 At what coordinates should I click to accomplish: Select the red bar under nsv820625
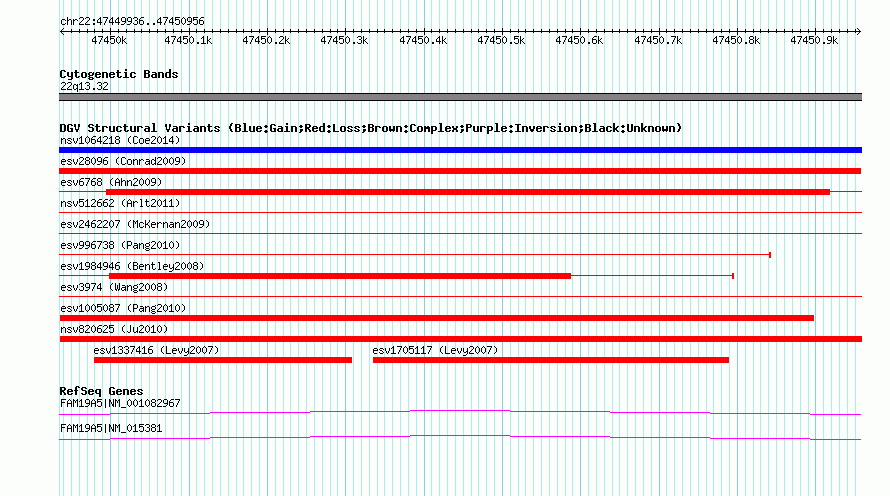tap(460, 339)
